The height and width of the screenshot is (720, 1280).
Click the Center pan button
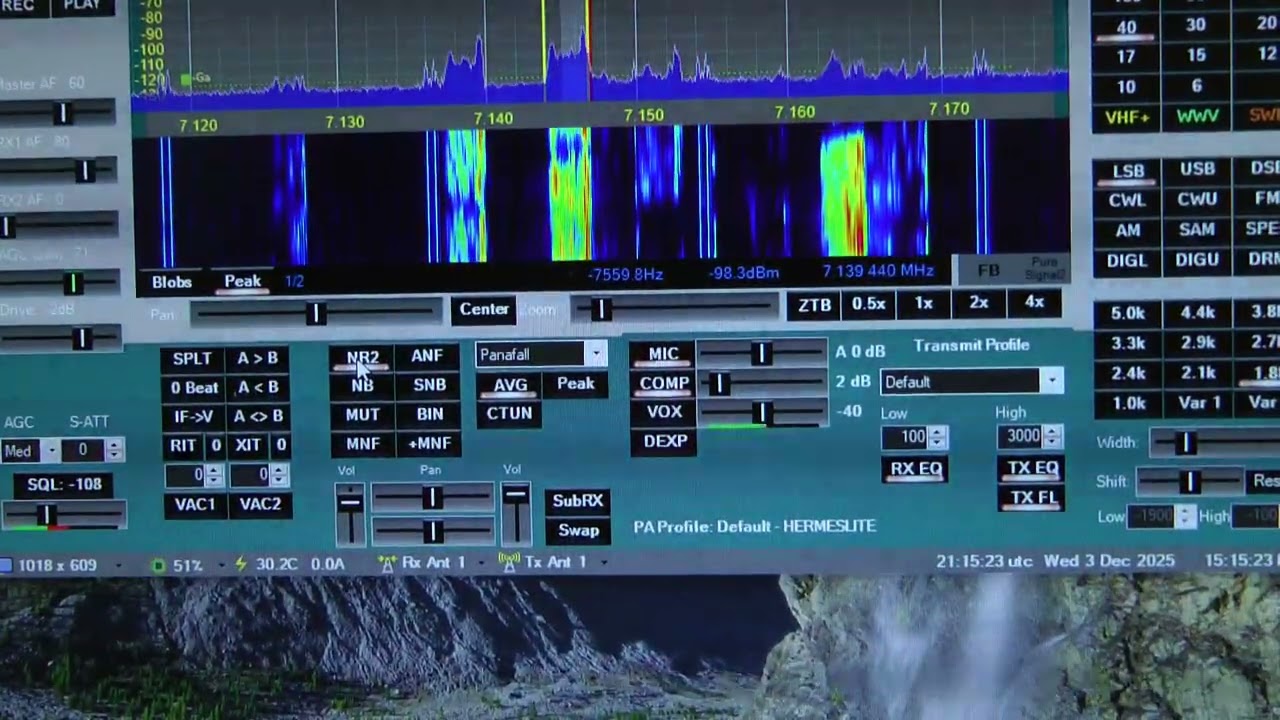[484, 310]
